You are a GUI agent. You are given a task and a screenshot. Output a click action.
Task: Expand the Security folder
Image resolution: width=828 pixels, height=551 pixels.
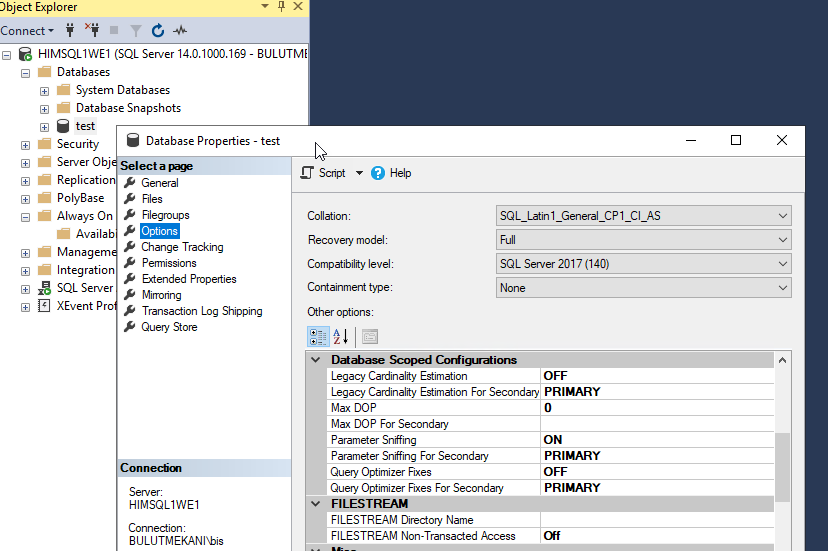(x=25, y=145)
